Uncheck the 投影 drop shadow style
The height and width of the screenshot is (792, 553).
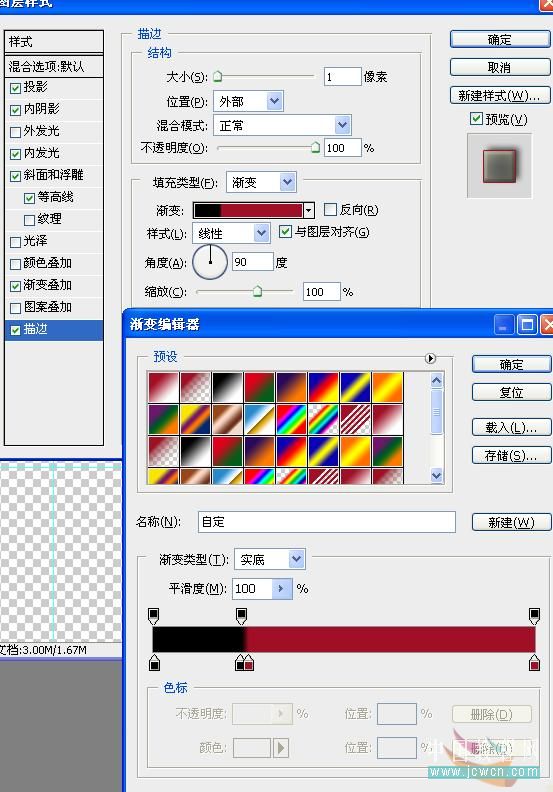pyautogui.click(x=15, y=88)
